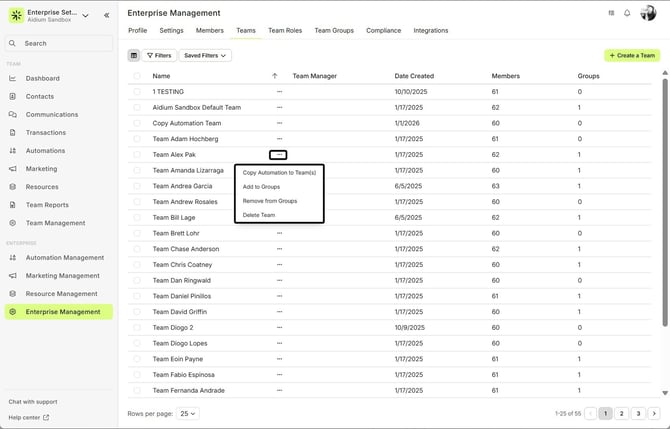Switch to the Team Roles tab
670x429 pixels.
(285, 31)
